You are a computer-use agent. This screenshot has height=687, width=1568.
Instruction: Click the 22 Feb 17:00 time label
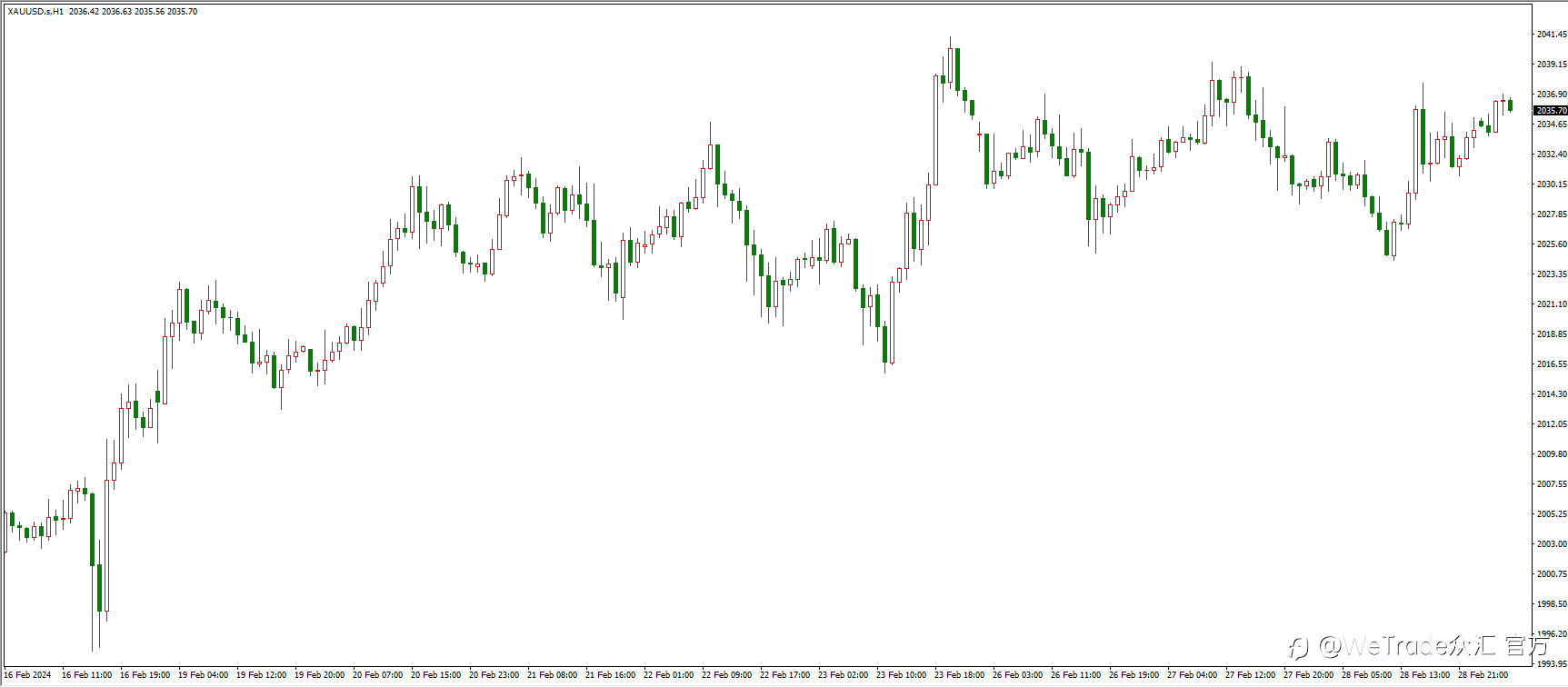coord(784,675)
